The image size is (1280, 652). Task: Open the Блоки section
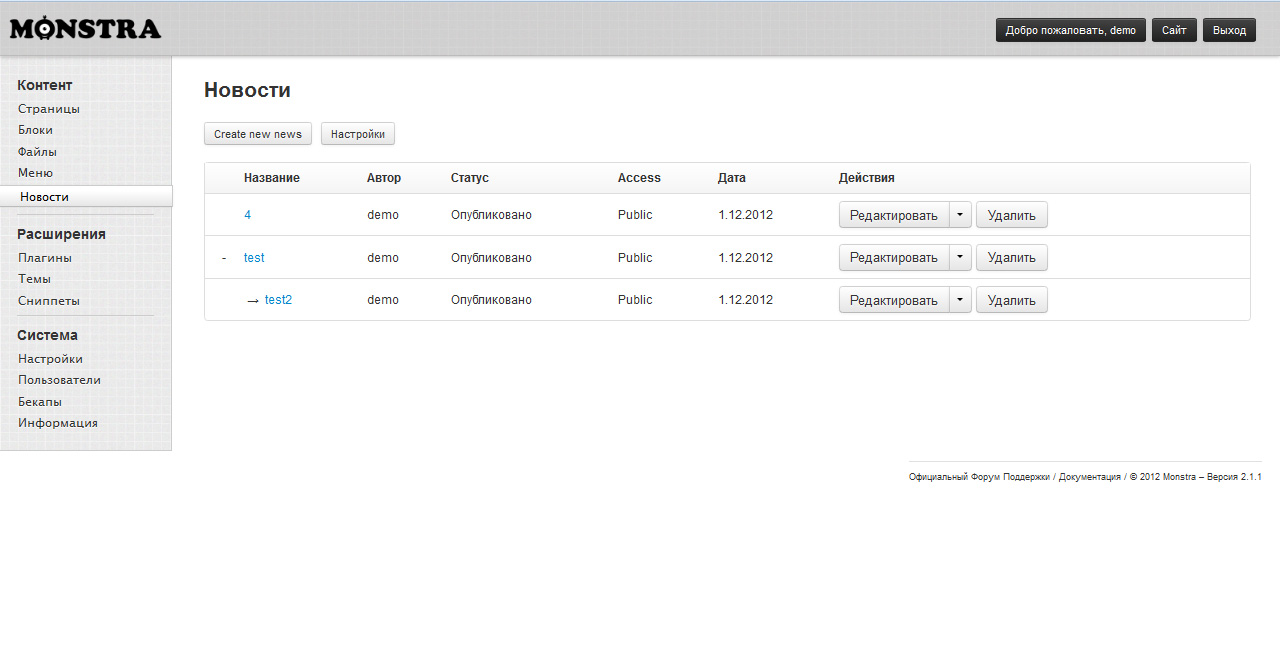tap(35, 129)
